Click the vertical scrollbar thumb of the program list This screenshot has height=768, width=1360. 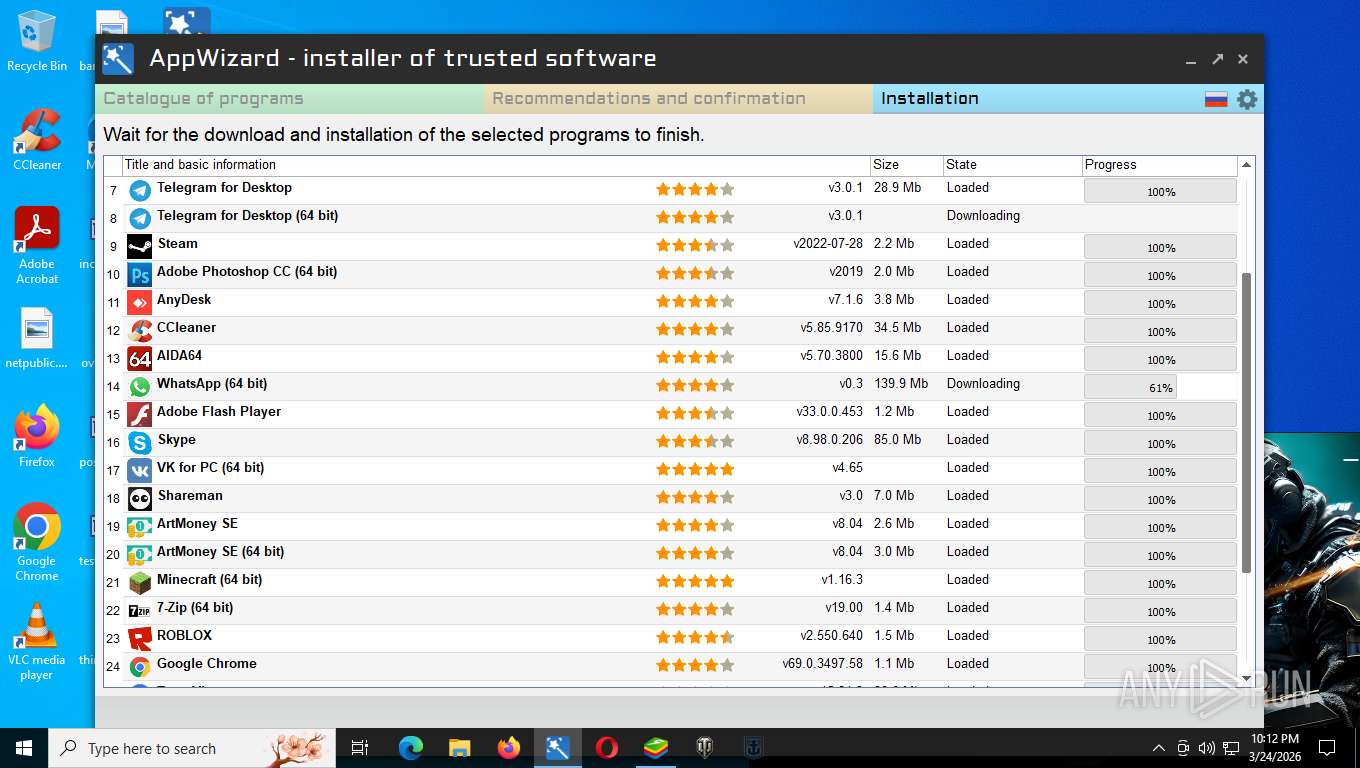tap(1246, 422)
